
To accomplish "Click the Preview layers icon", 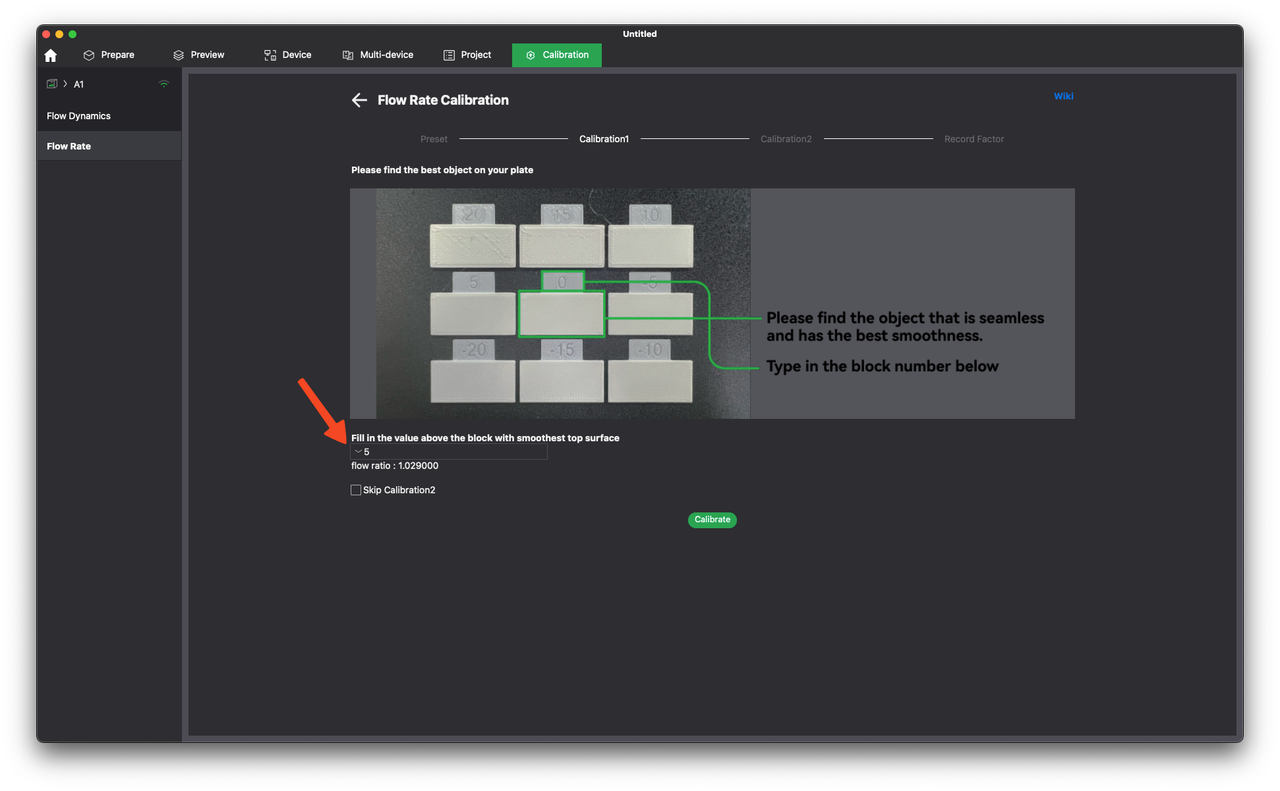I will pyautogui.click(x=178, y=55).
